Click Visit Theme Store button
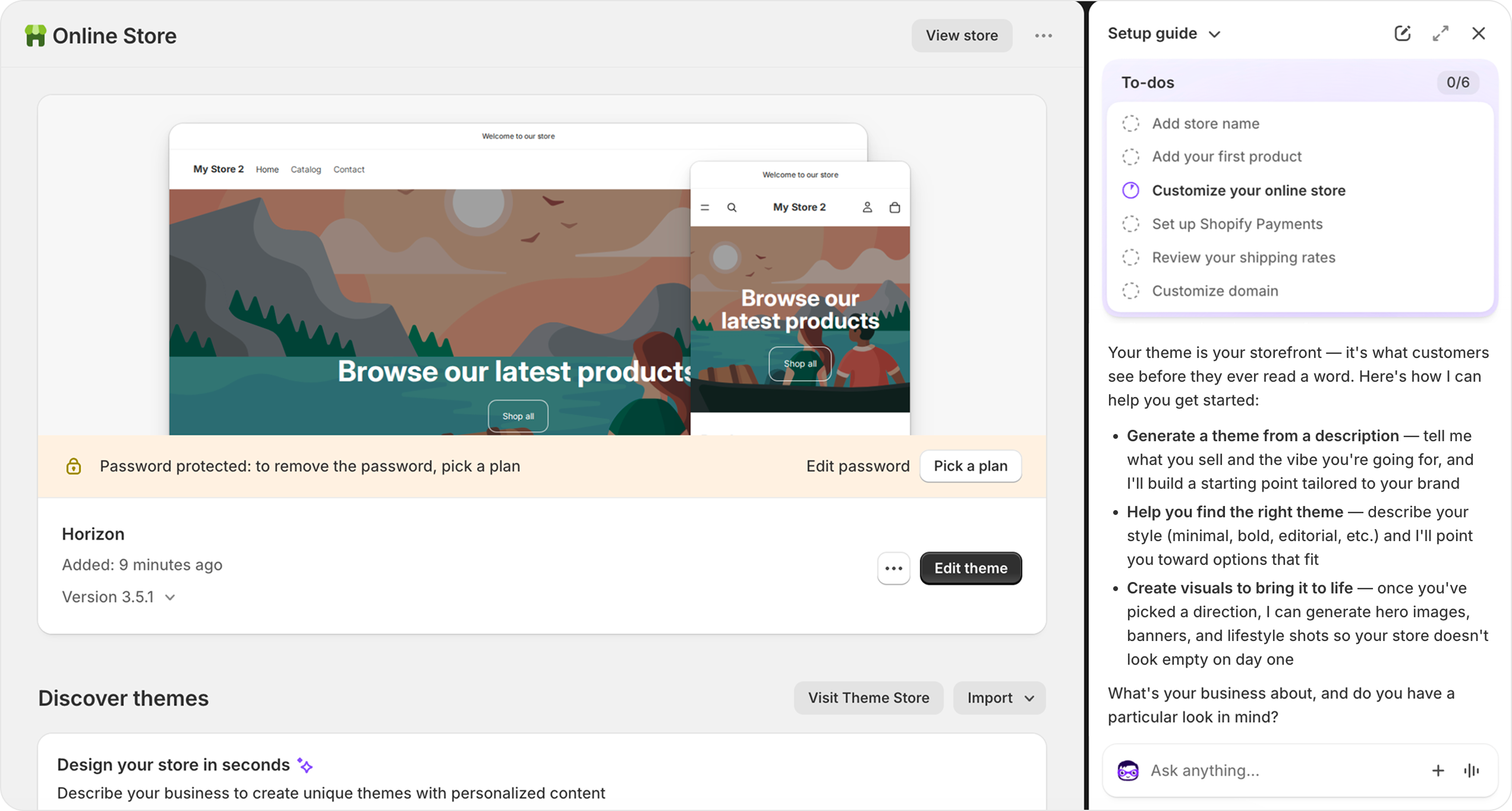The width and height of the screenshot is (1512, 811). (x=868, y=698)
